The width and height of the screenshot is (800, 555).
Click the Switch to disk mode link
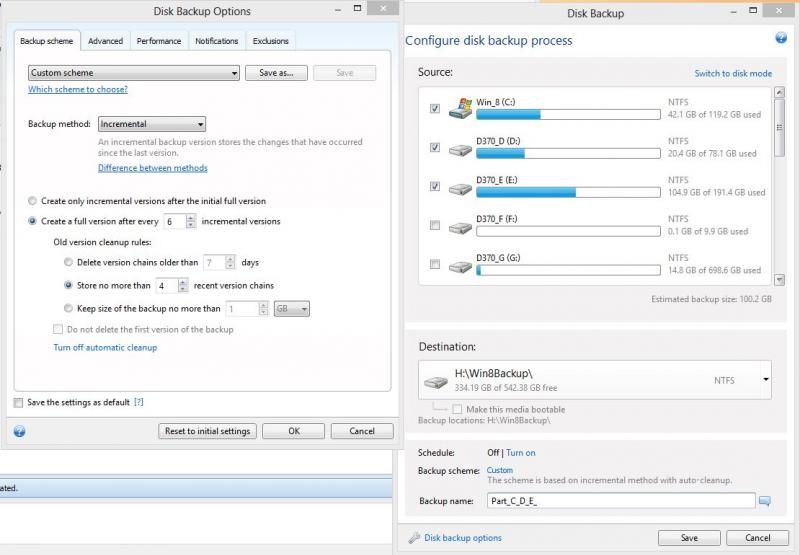pyautogui.click(x=733, y=74)
